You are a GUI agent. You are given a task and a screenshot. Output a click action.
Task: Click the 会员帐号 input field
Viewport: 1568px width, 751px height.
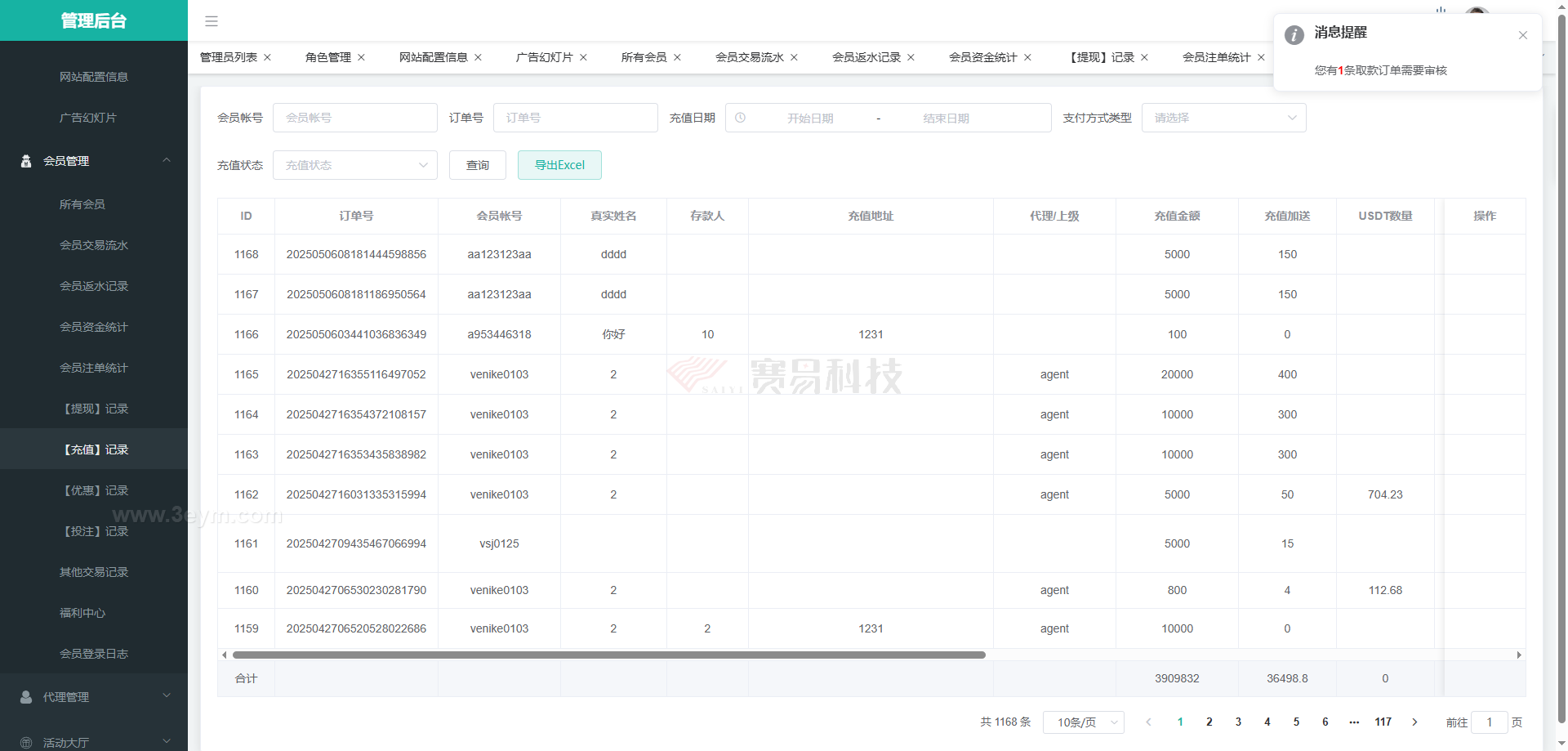pos(354,118)
